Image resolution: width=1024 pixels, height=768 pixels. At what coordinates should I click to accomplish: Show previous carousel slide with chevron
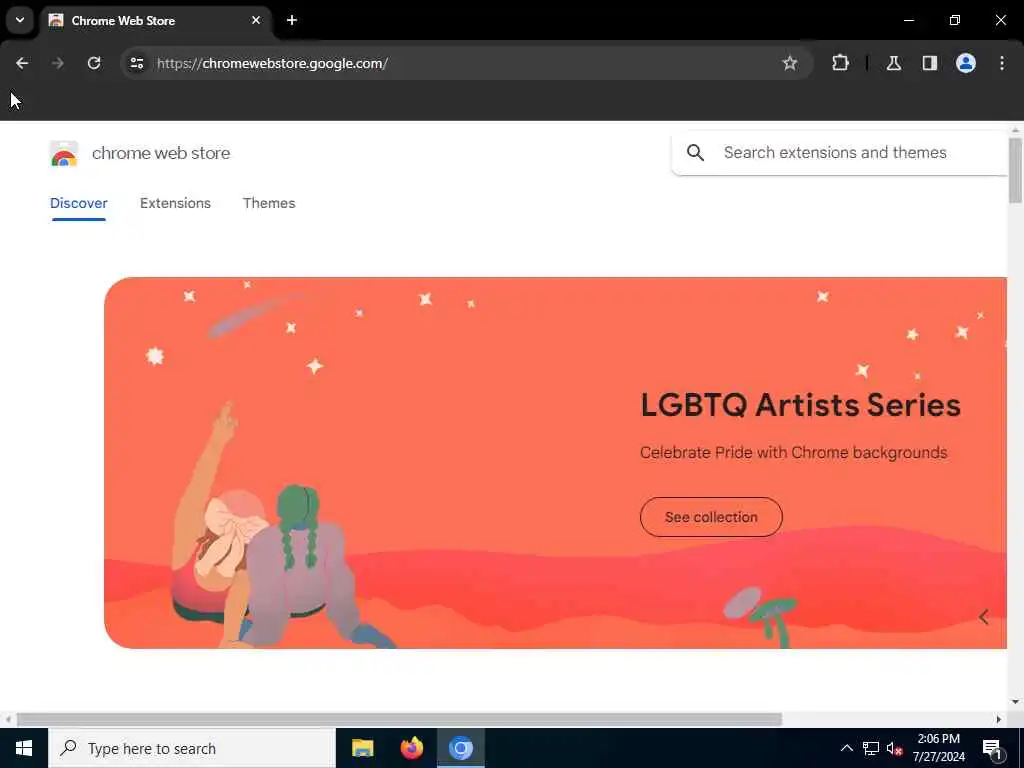984,617
